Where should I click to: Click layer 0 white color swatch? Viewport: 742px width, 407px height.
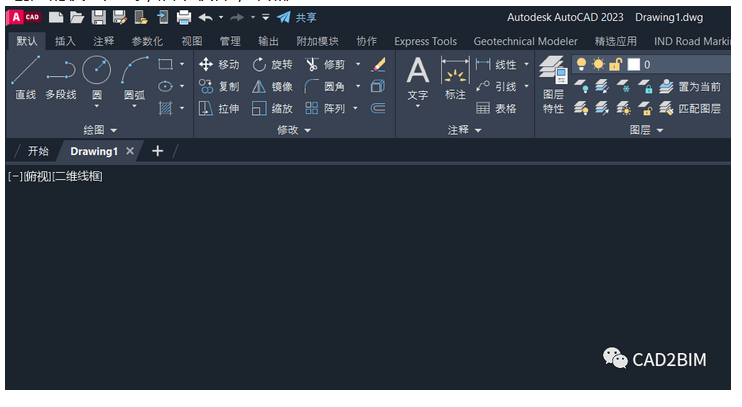tap(634, 64)
